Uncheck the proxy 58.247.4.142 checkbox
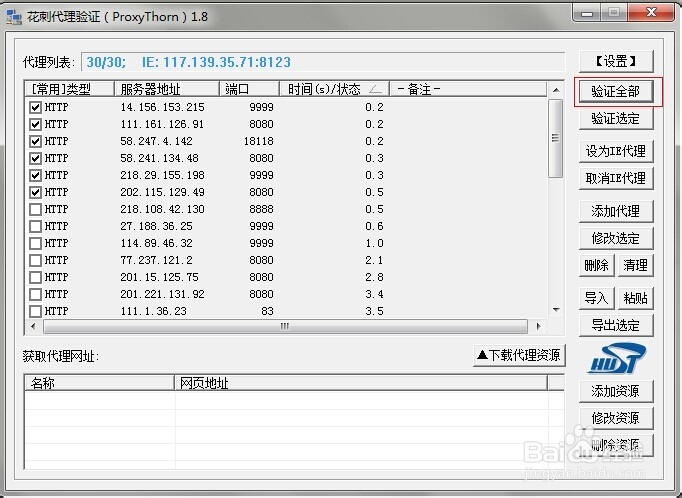 [35, 141]
